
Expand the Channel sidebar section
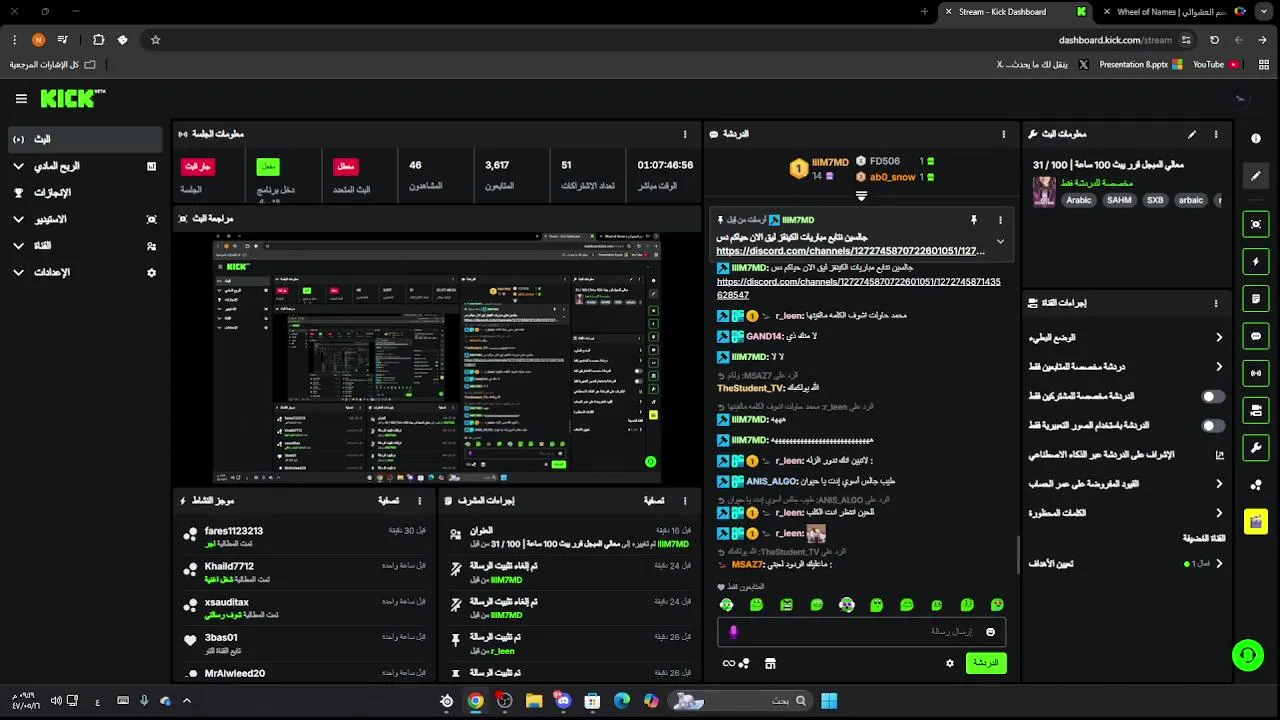pos(84,246)
